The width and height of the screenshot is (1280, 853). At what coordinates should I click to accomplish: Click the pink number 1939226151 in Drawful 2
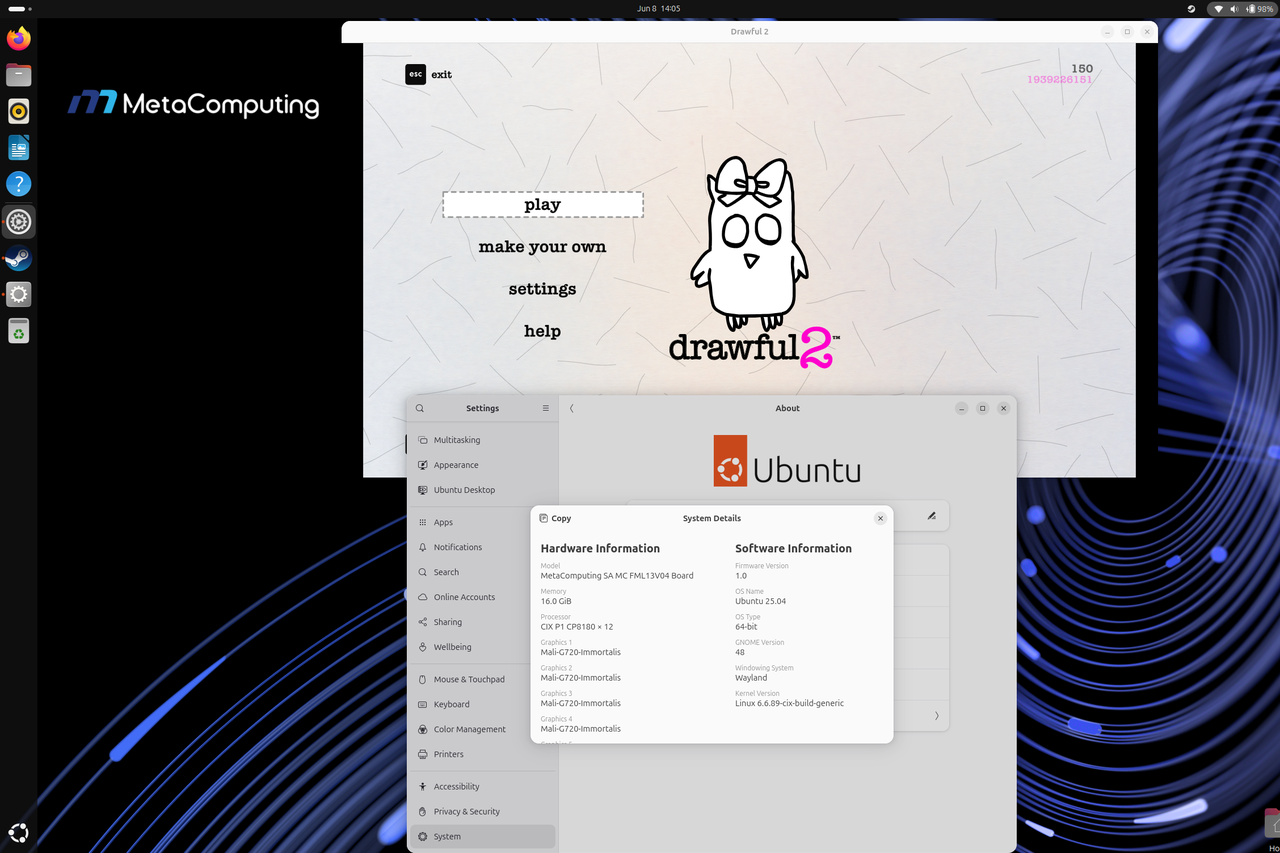point(1060,80)
